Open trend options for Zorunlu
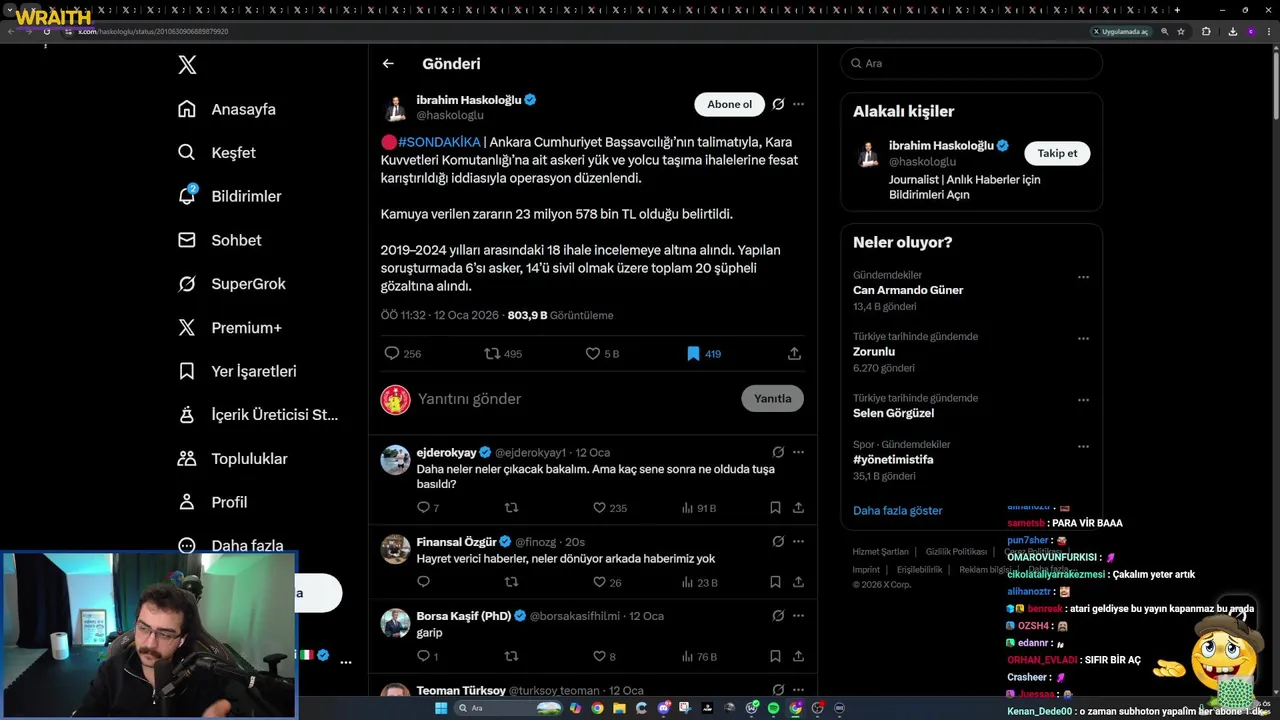Image resolution: width=1280 pixels, height=720 pixels. (1083, 338)
